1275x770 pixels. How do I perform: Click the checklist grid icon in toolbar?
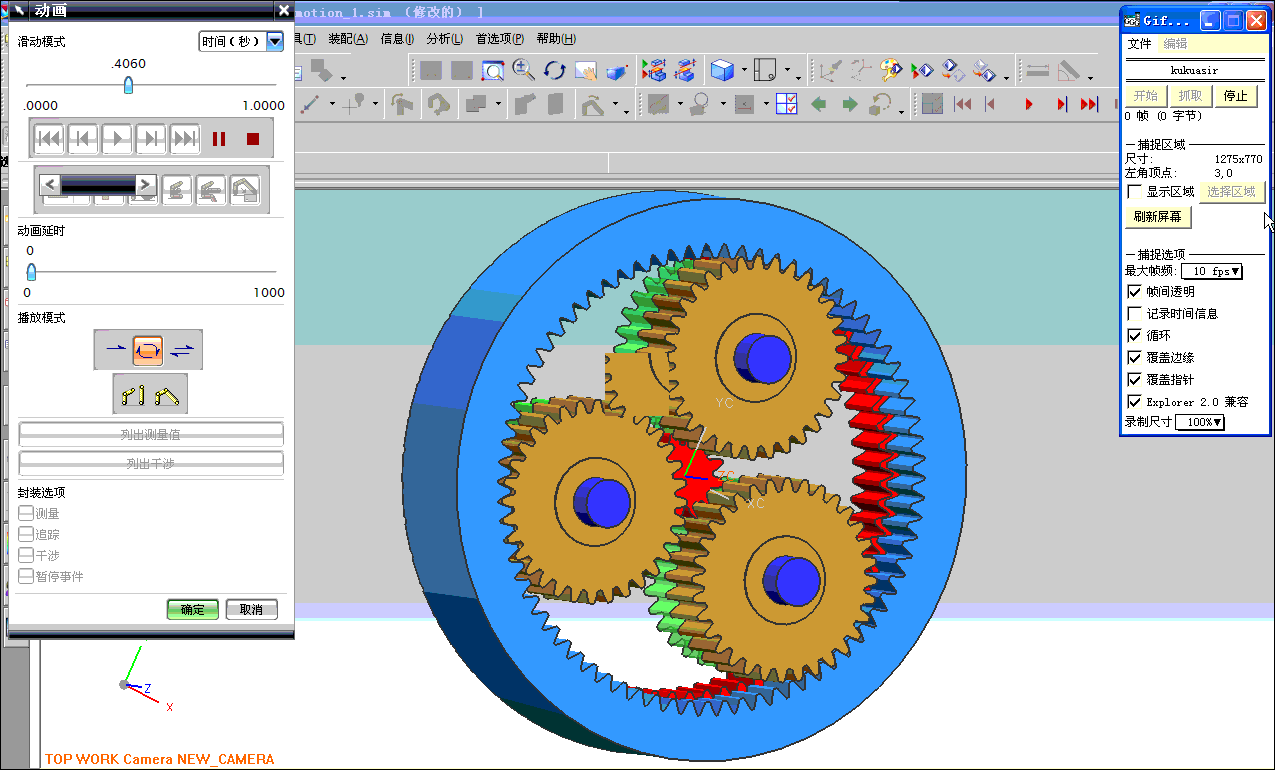coord(786,103)
